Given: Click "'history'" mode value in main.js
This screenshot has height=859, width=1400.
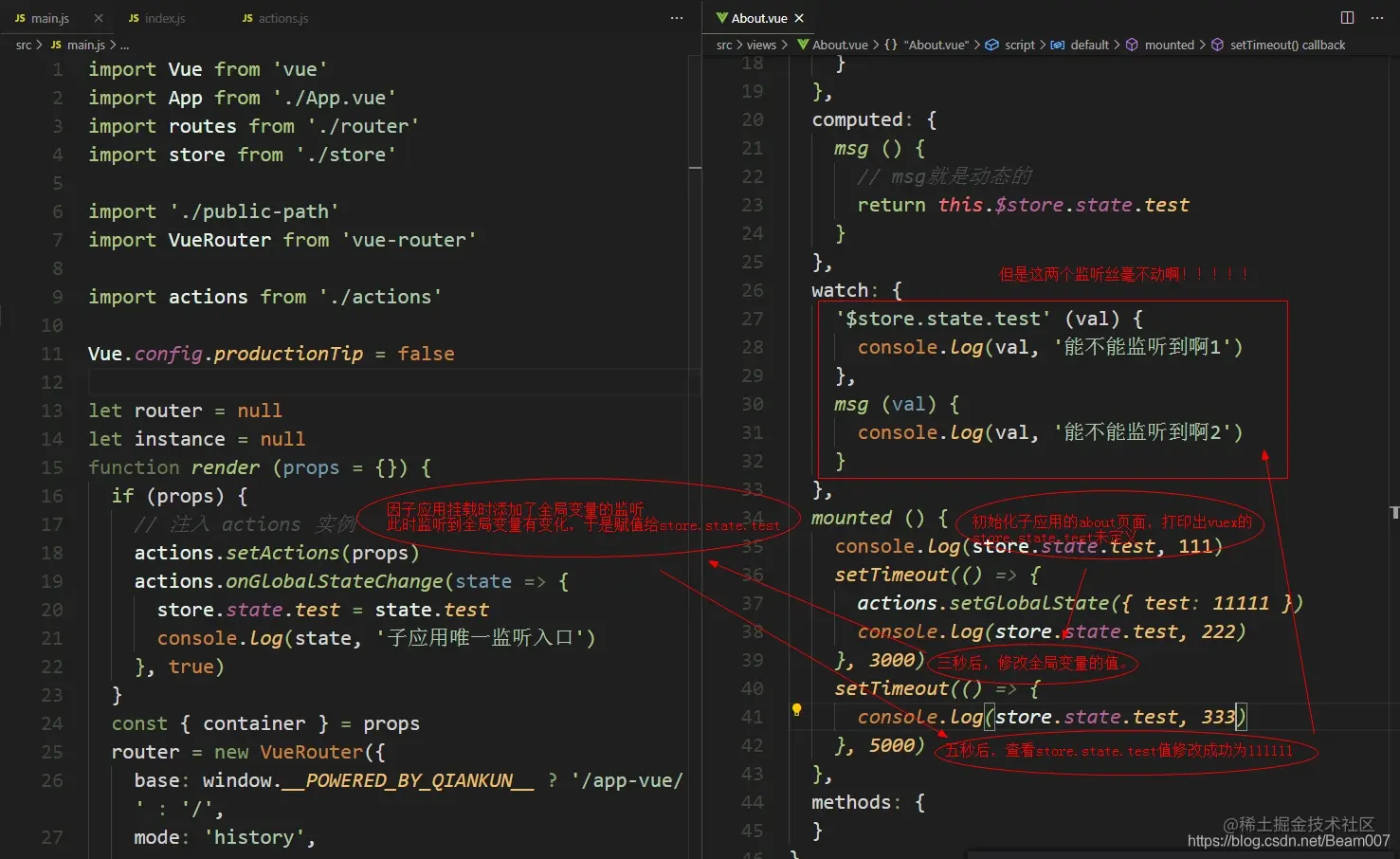Looking at the screenshot, I should 254,837.
